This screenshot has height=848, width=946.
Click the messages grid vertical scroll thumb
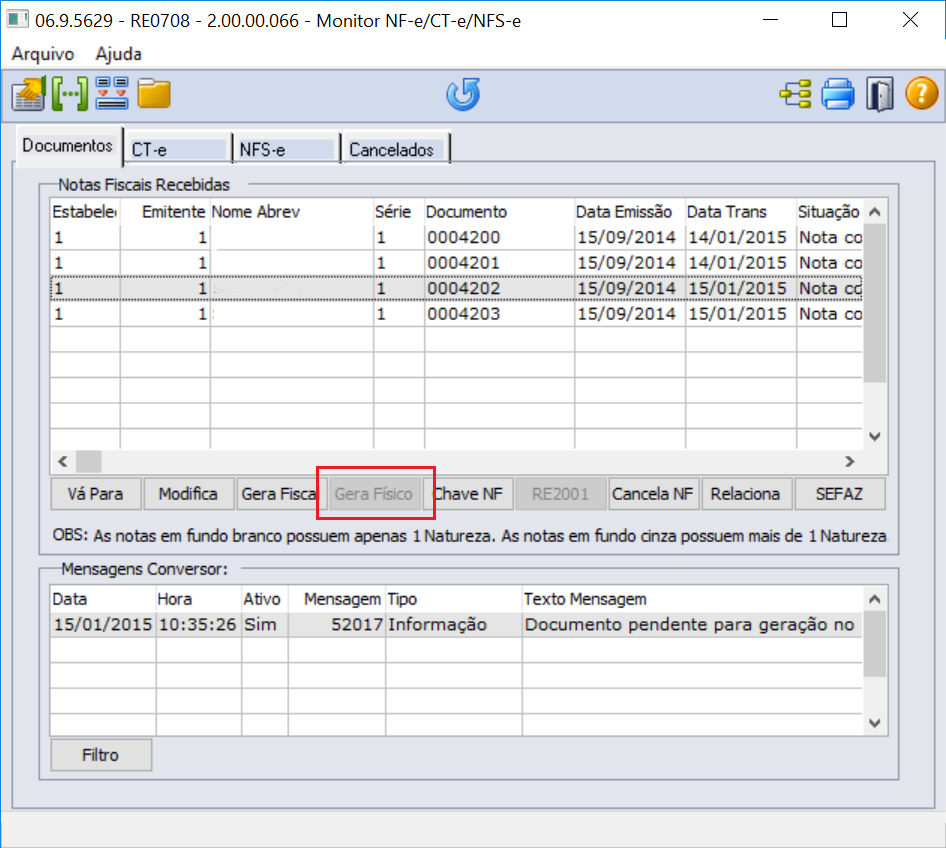875,644
